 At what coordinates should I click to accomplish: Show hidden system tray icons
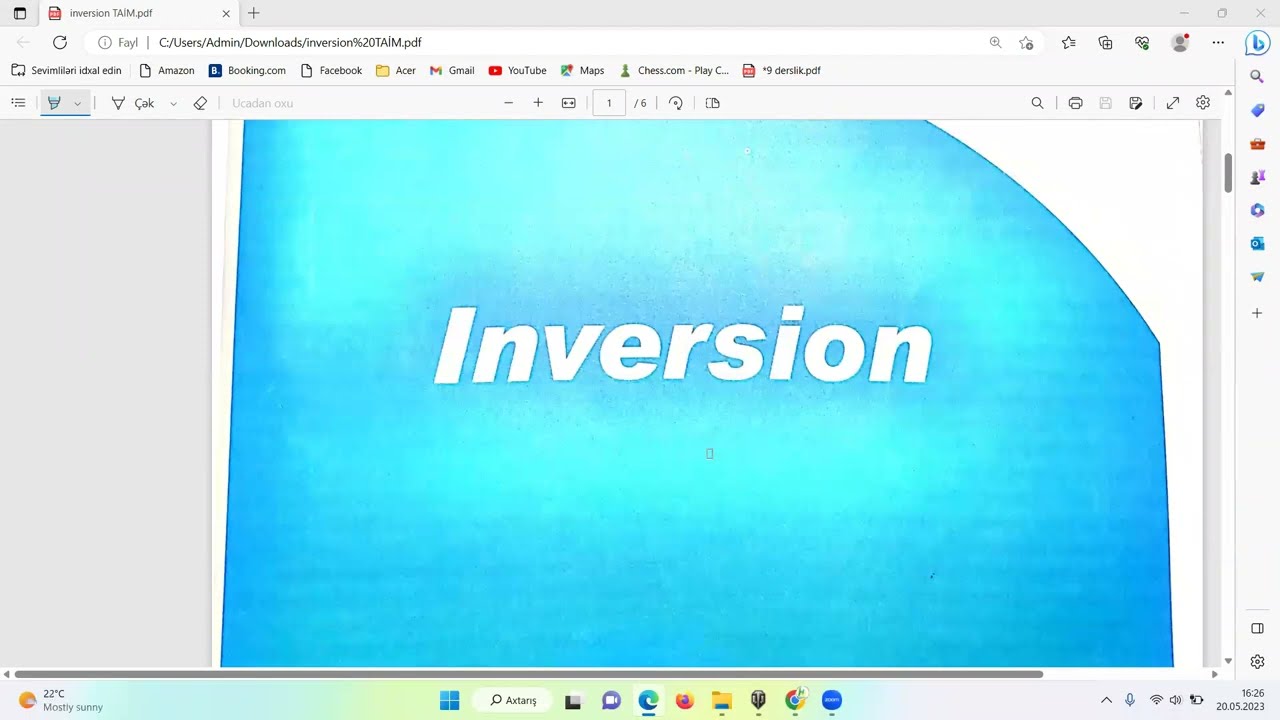(x=1106, y=700)
